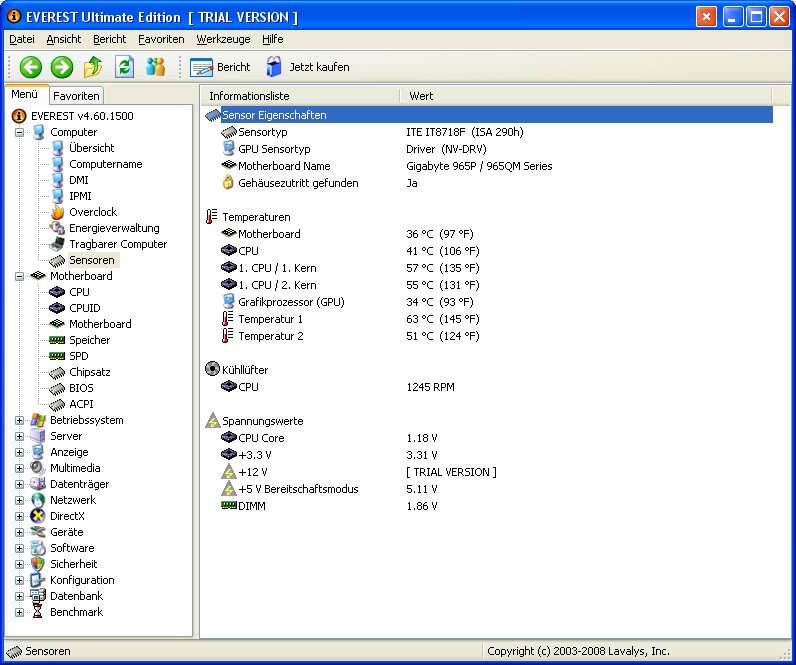Expand the Software node
This screenshot has height=665, width=796.
(x=19, y=548)
